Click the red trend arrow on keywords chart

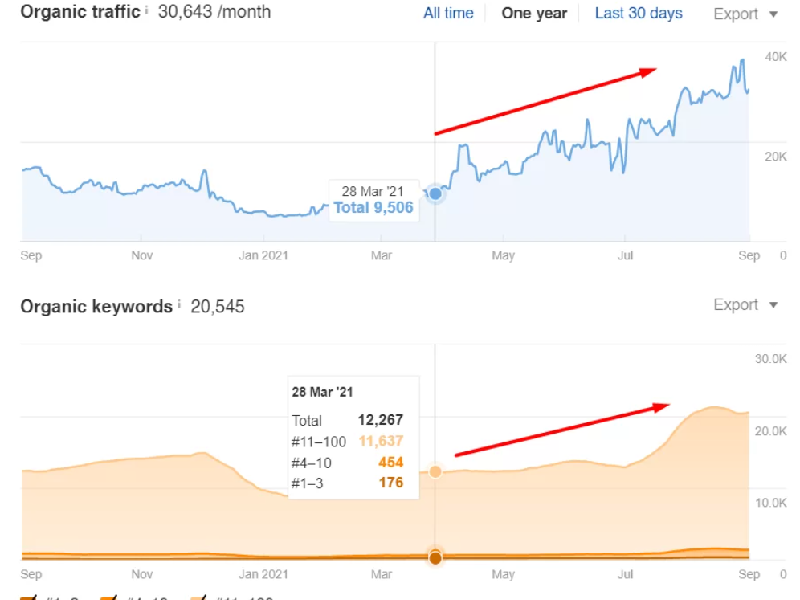[562, 430]
